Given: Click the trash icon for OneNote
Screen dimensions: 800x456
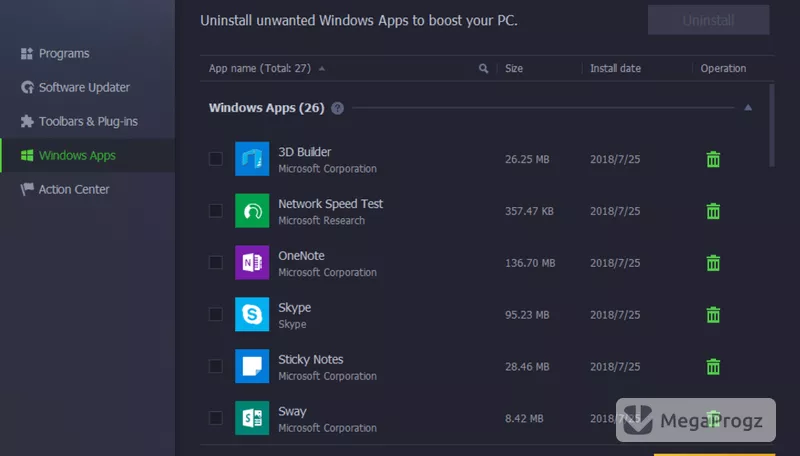Looking at the screenshot, I should pyautogui.click(x=713, y=263).
